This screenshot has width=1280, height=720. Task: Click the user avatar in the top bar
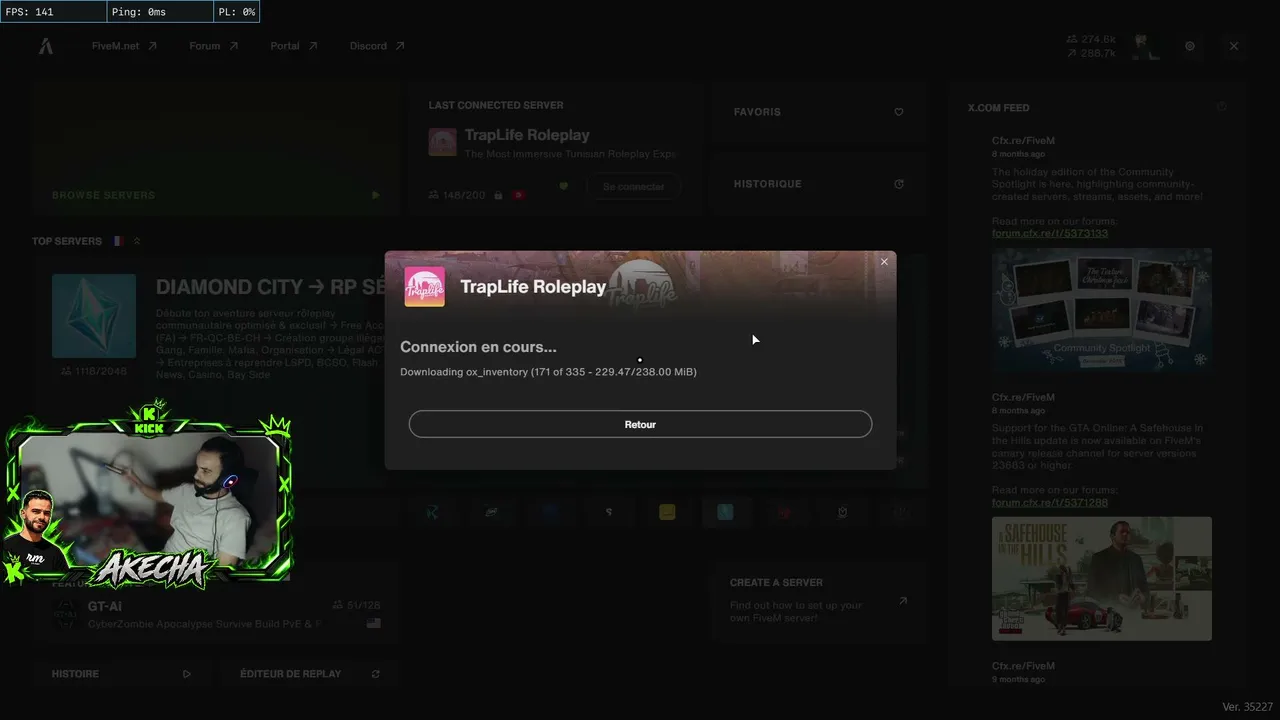(1146, 46)
